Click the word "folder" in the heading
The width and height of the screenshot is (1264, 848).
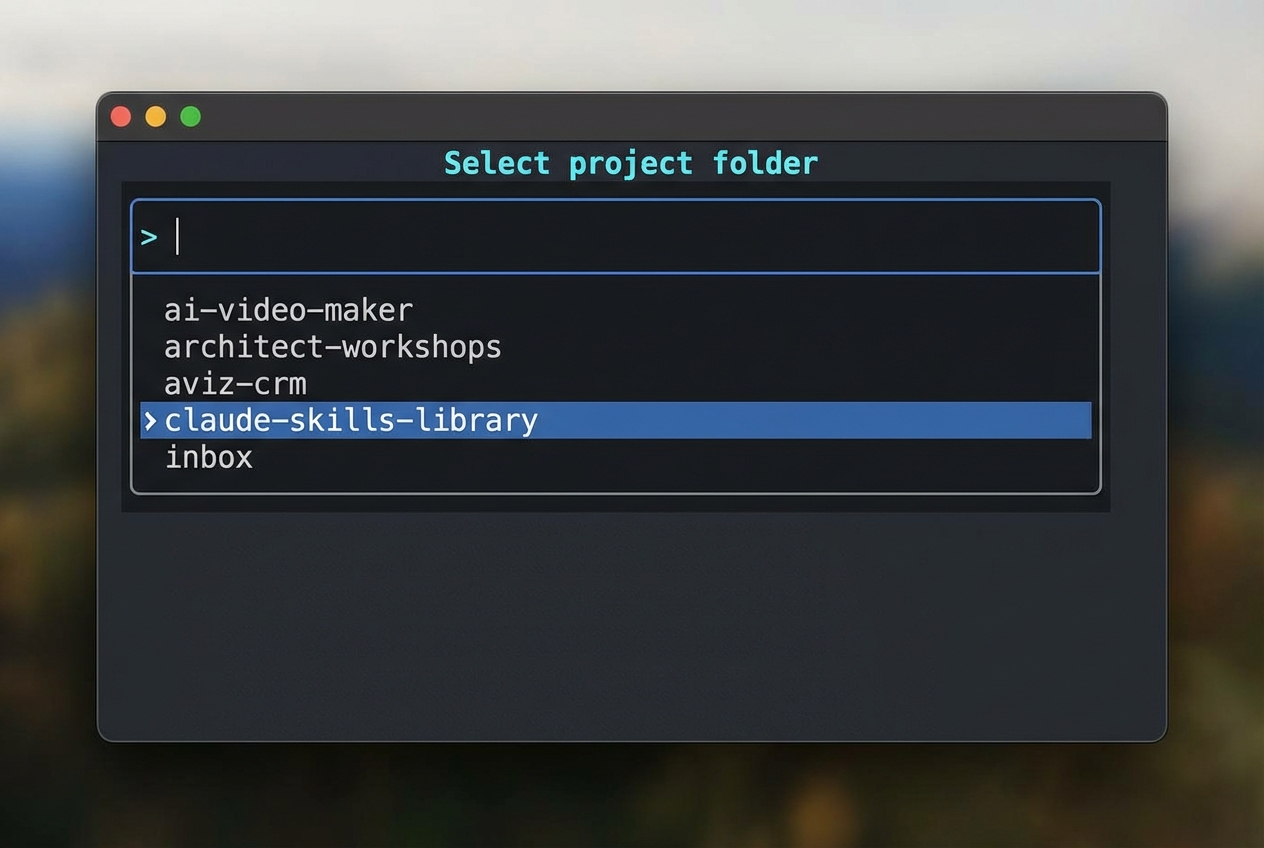(765, 163)
